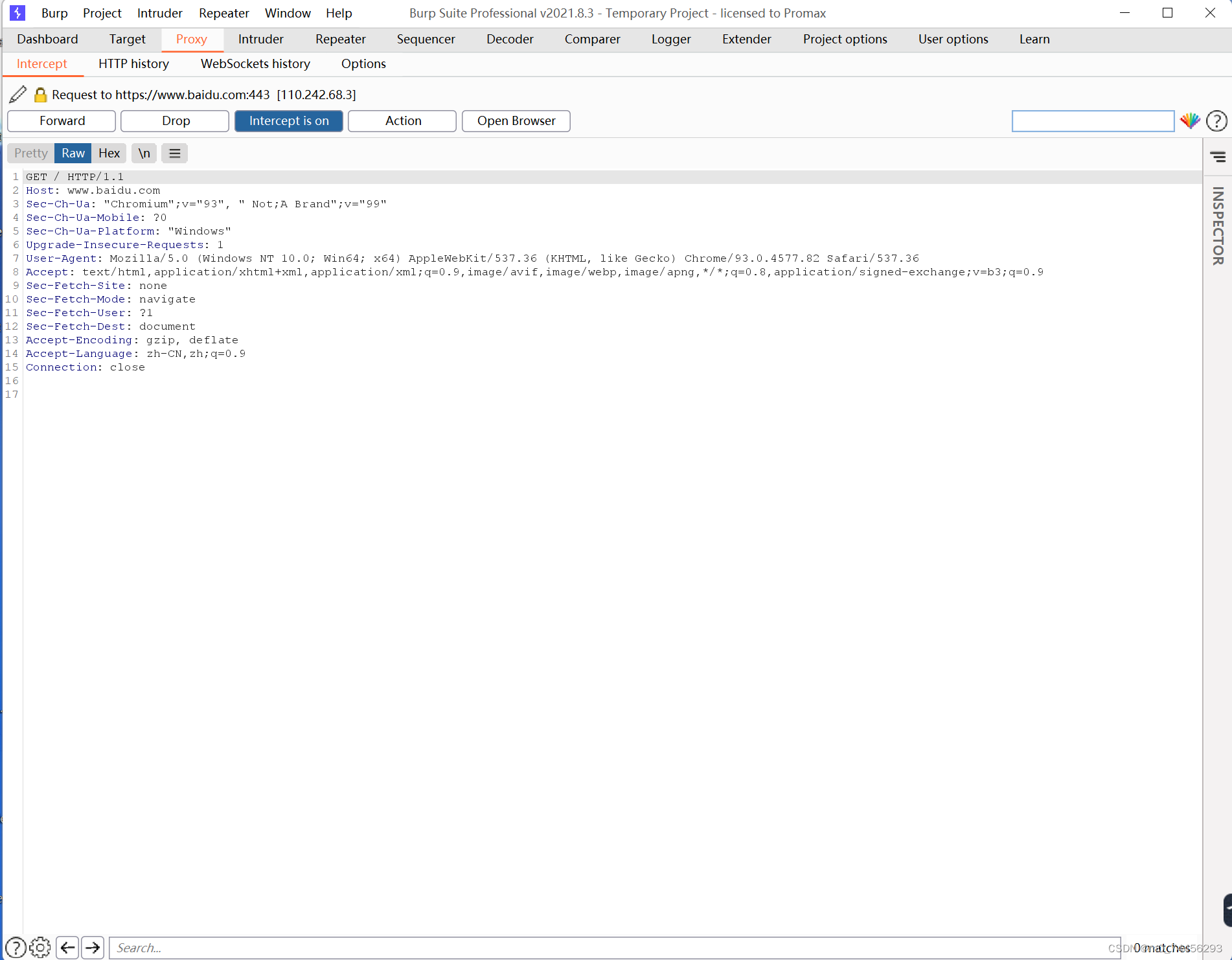The width and height of the screenshot is (1232, 960).
Task: Switch to the Extender tab
Action: click(x=747, y=40)
